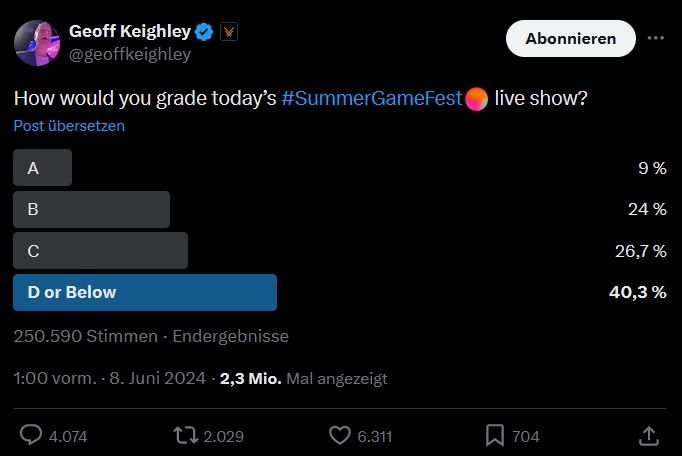
Task: Bookmark this post
Action: [x=495, y=435]
